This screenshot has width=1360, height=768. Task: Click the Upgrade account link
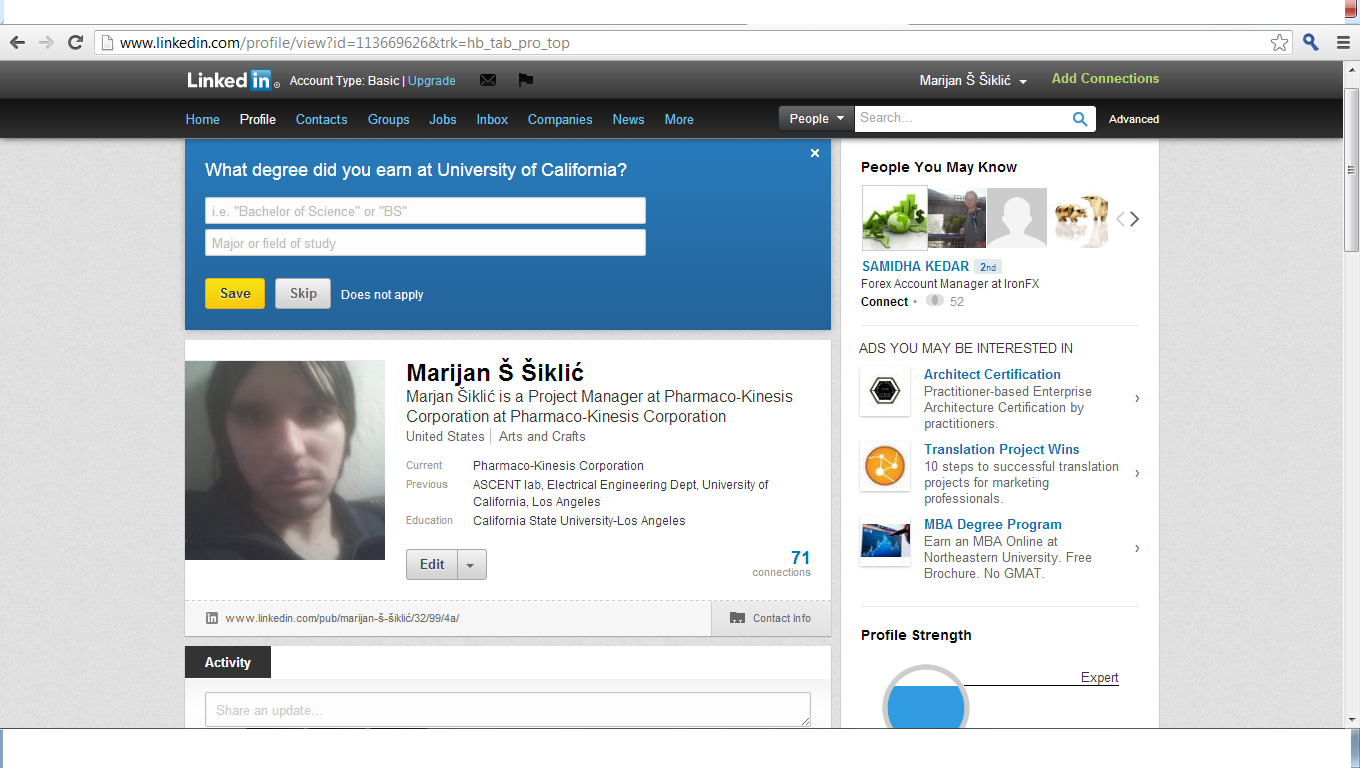432,81
